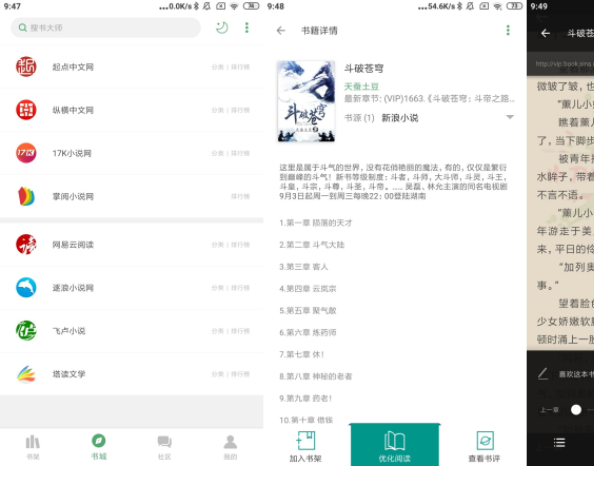Open chapter 第一章 陨落的天才

pyautogui.click(x=316, y=223)
